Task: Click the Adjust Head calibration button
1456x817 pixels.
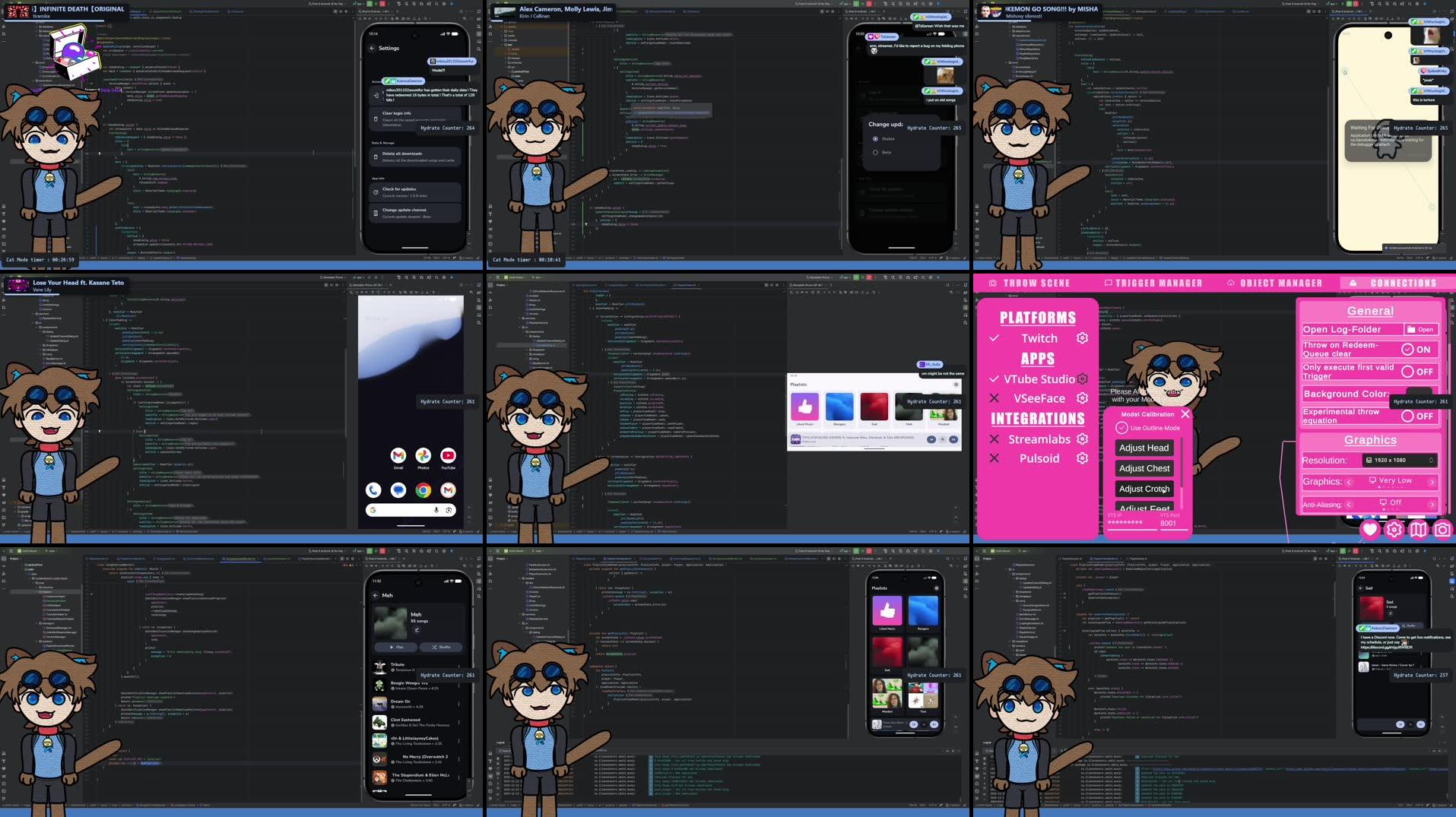Action: click(x=1144, y=448)
